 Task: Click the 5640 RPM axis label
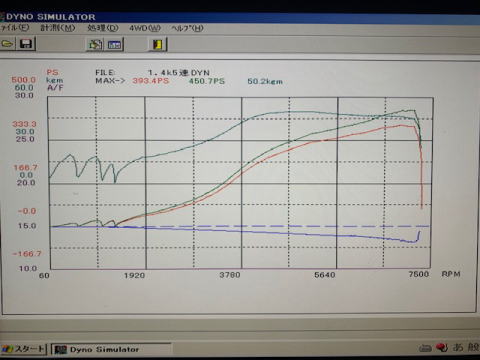(x=325, y=275)
